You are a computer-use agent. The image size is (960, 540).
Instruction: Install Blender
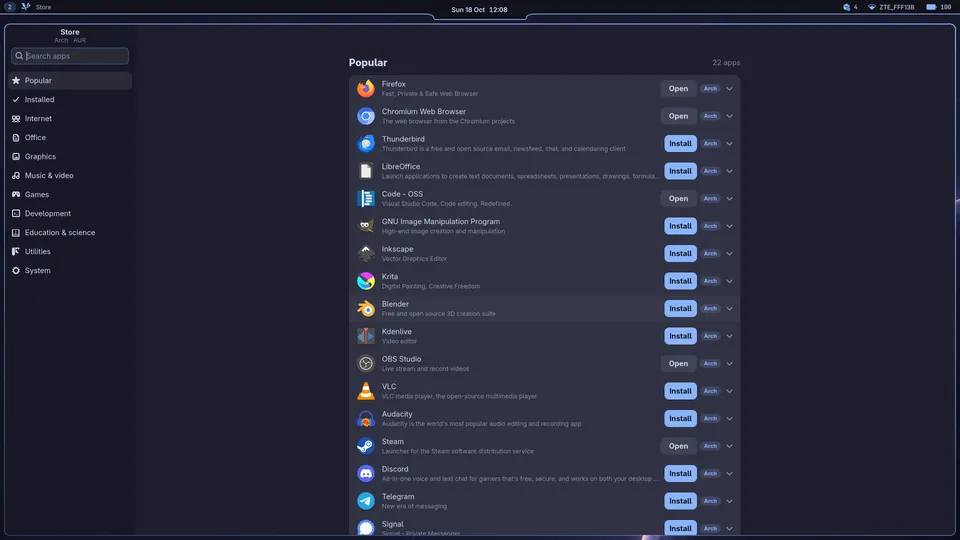pyautogui.click(x=680, y=309)
